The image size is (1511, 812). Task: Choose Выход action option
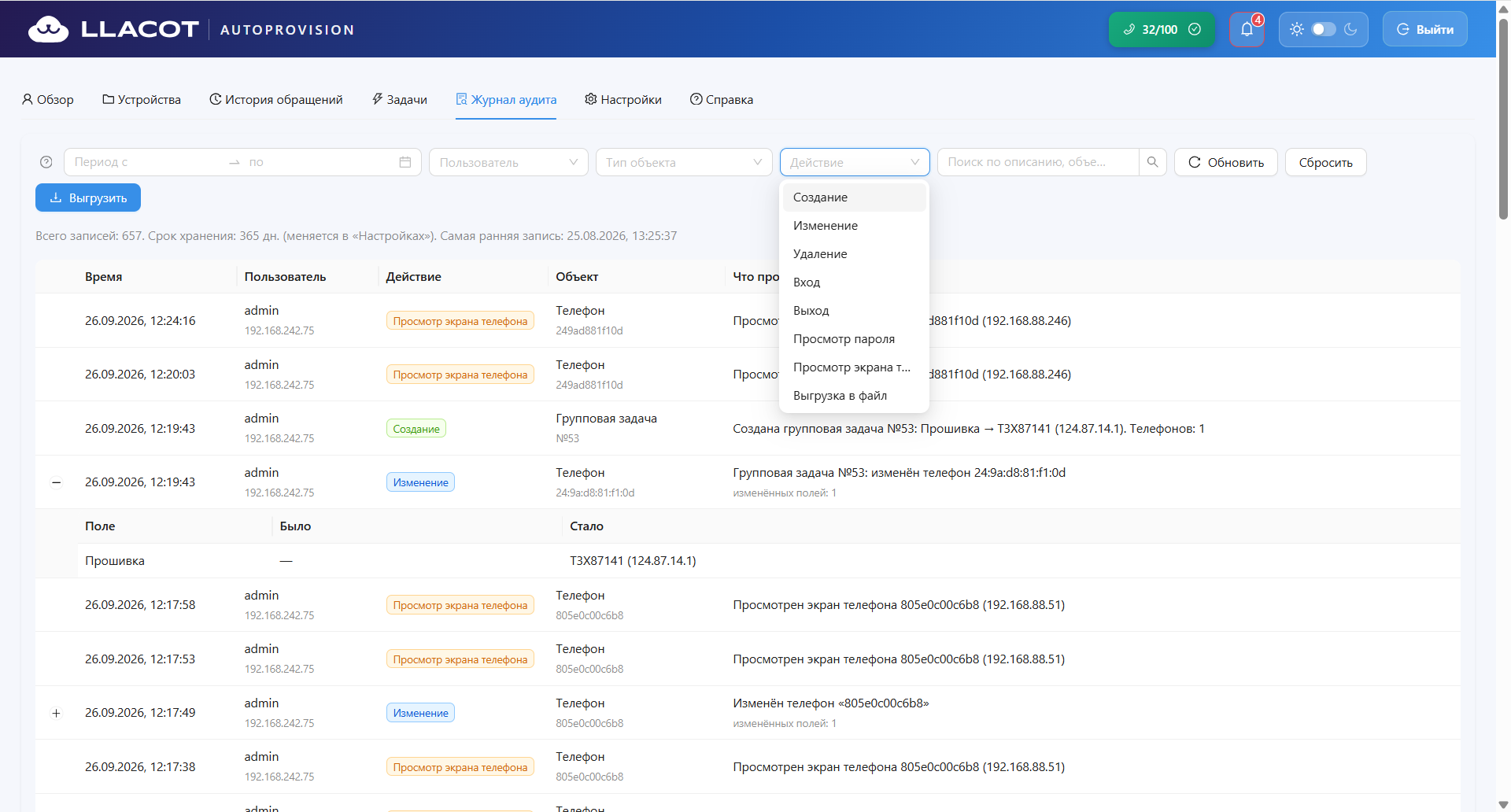pos(855,311)
